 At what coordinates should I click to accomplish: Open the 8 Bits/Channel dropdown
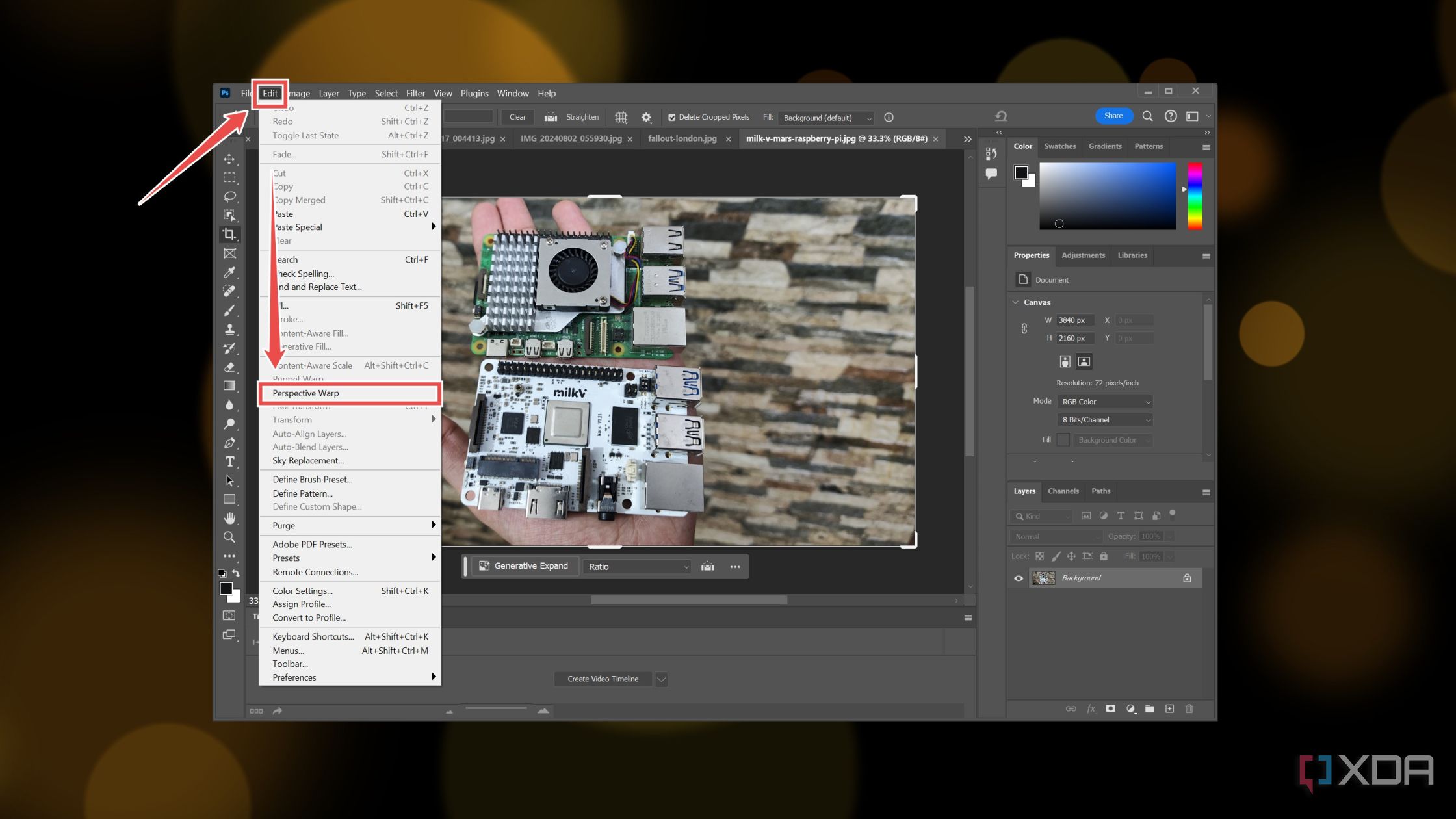click(x=1105, y=420)
